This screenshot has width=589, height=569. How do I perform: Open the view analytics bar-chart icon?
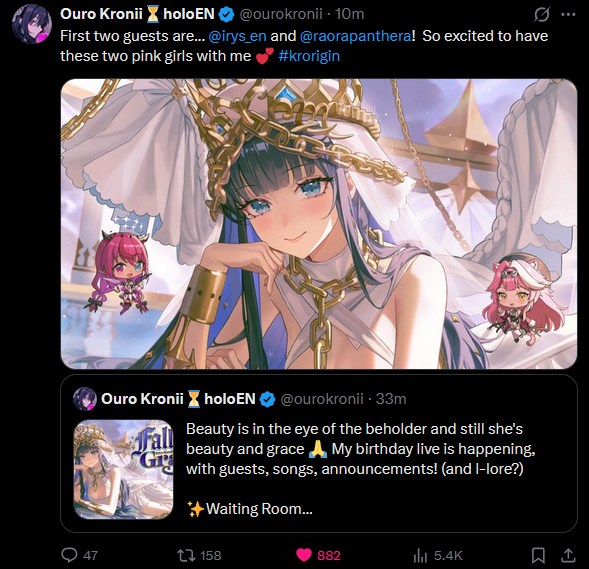click(x=420, y=555)
